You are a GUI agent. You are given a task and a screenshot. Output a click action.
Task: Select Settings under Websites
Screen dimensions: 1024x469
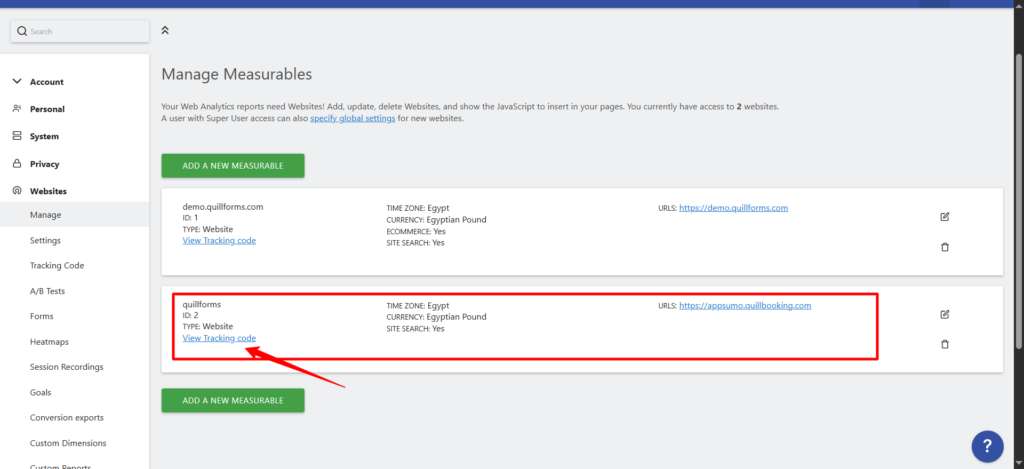tap(45, 240)
